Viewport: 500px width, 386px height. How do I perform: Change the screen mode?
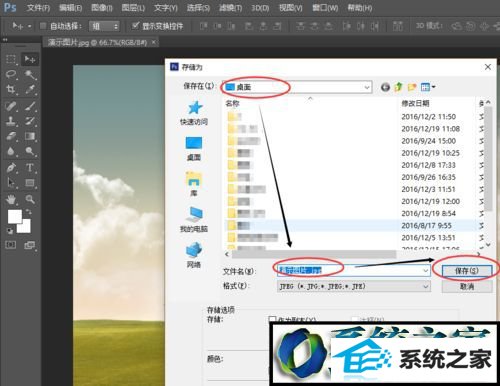(x=30, y=245)
